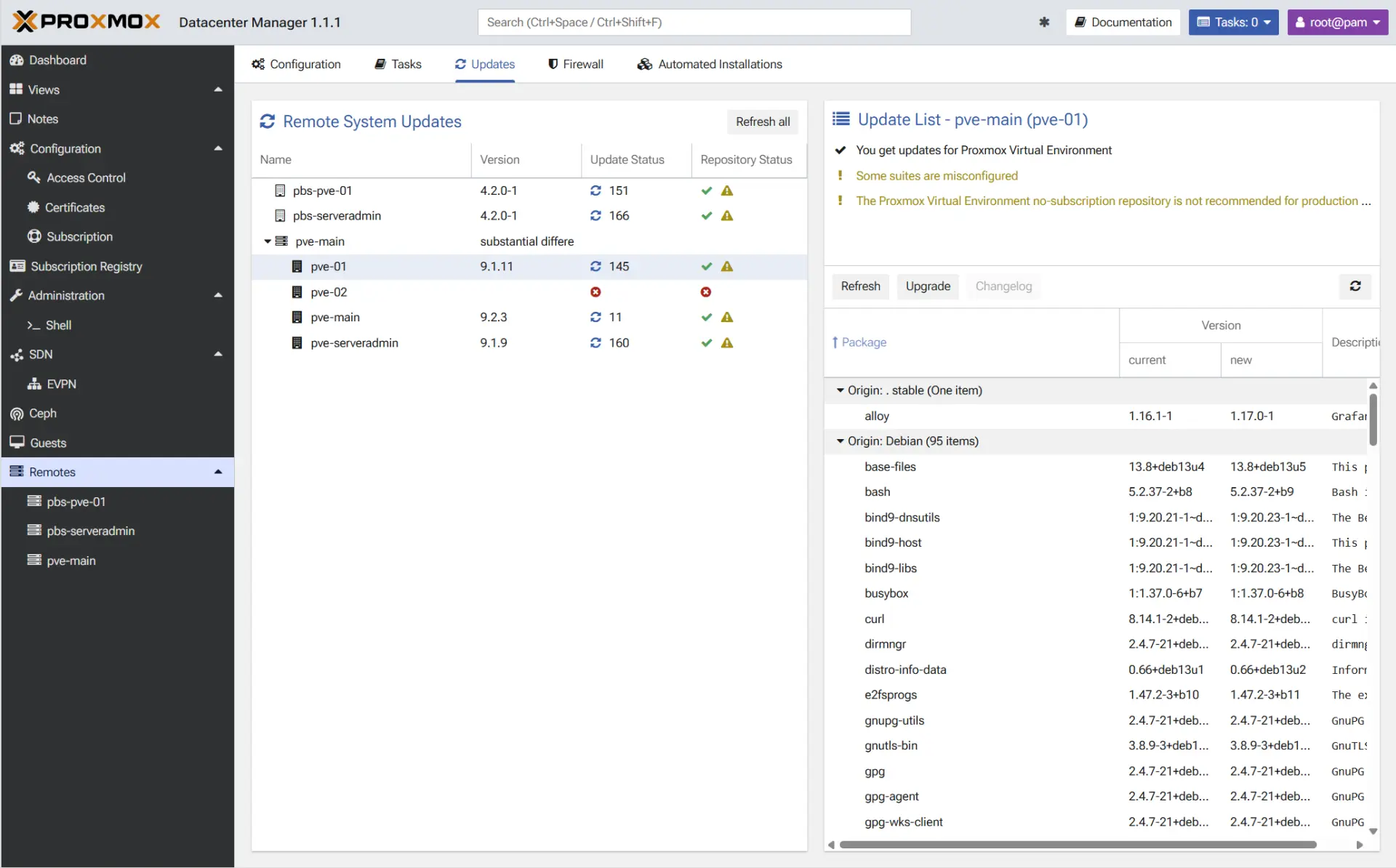Select the alloy package row
This screenshot has width=1396, height=868.
click(1096, 416)
